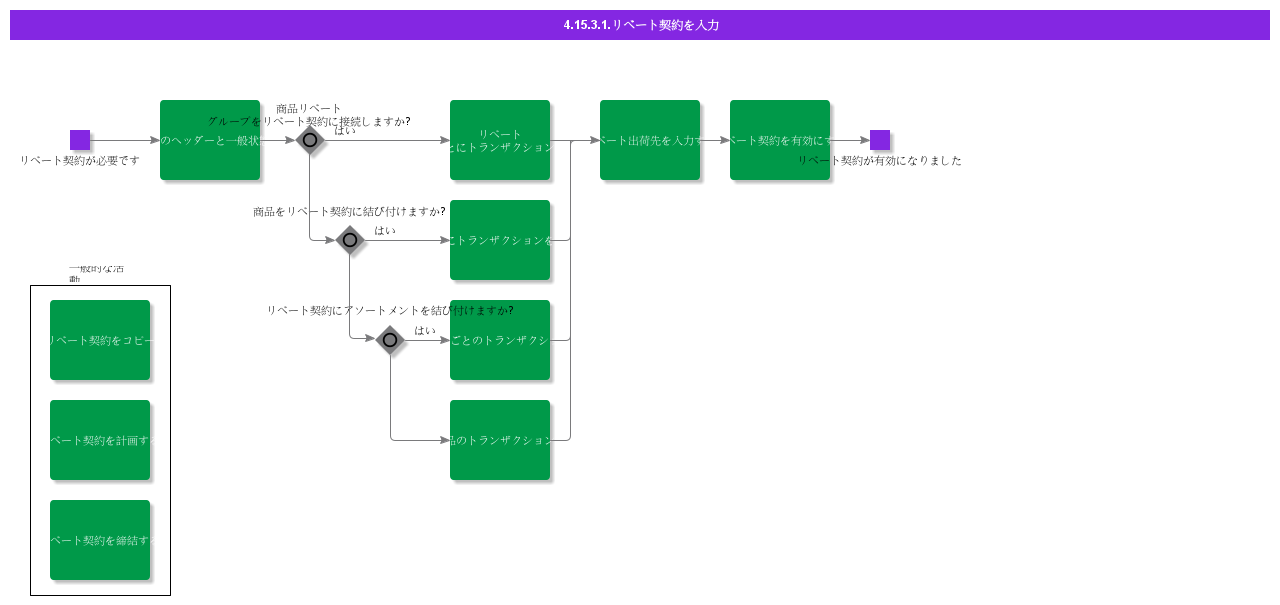Open activity below the リベート transaction box
This screenshot has height=605, width=1280.
(x=500, y=240)
